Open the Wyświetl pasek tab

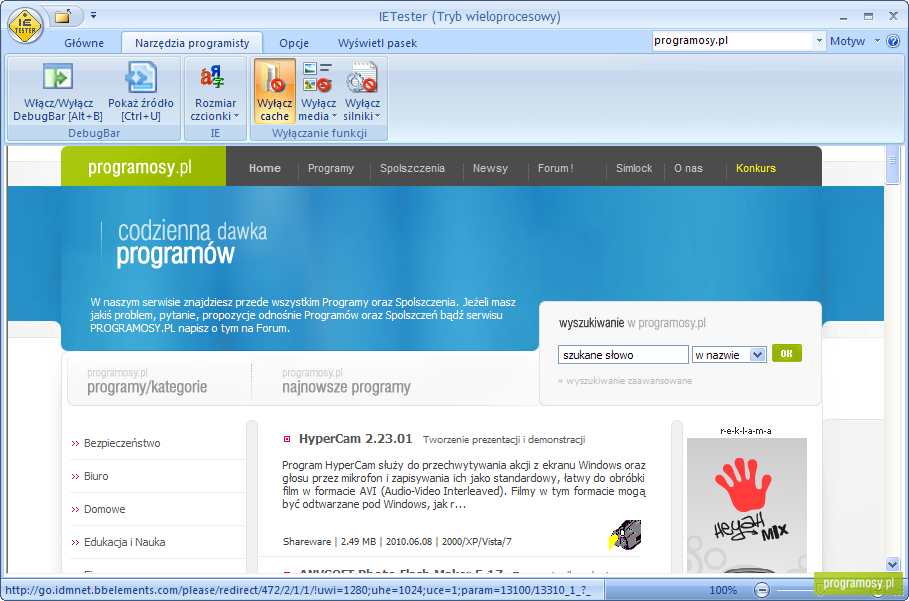pos(377,43)
